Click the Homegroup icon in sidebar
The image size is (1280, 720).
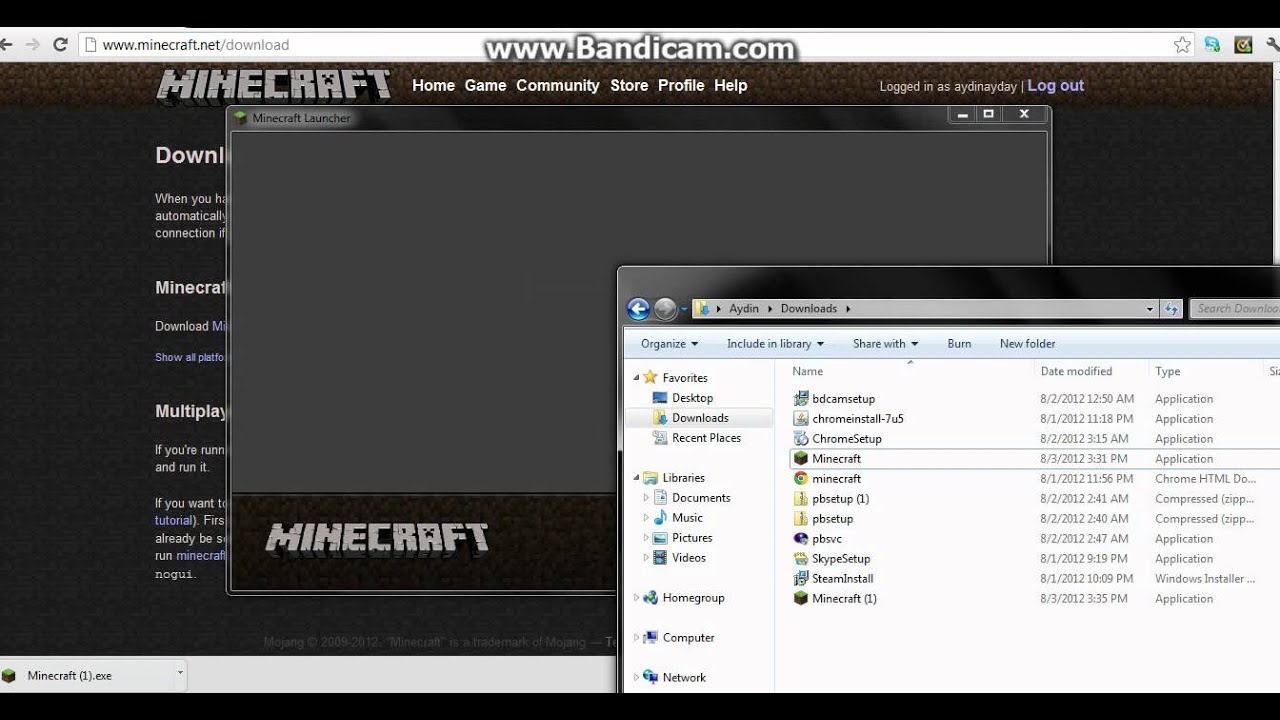pyautogui.click(x=650, y=598)
